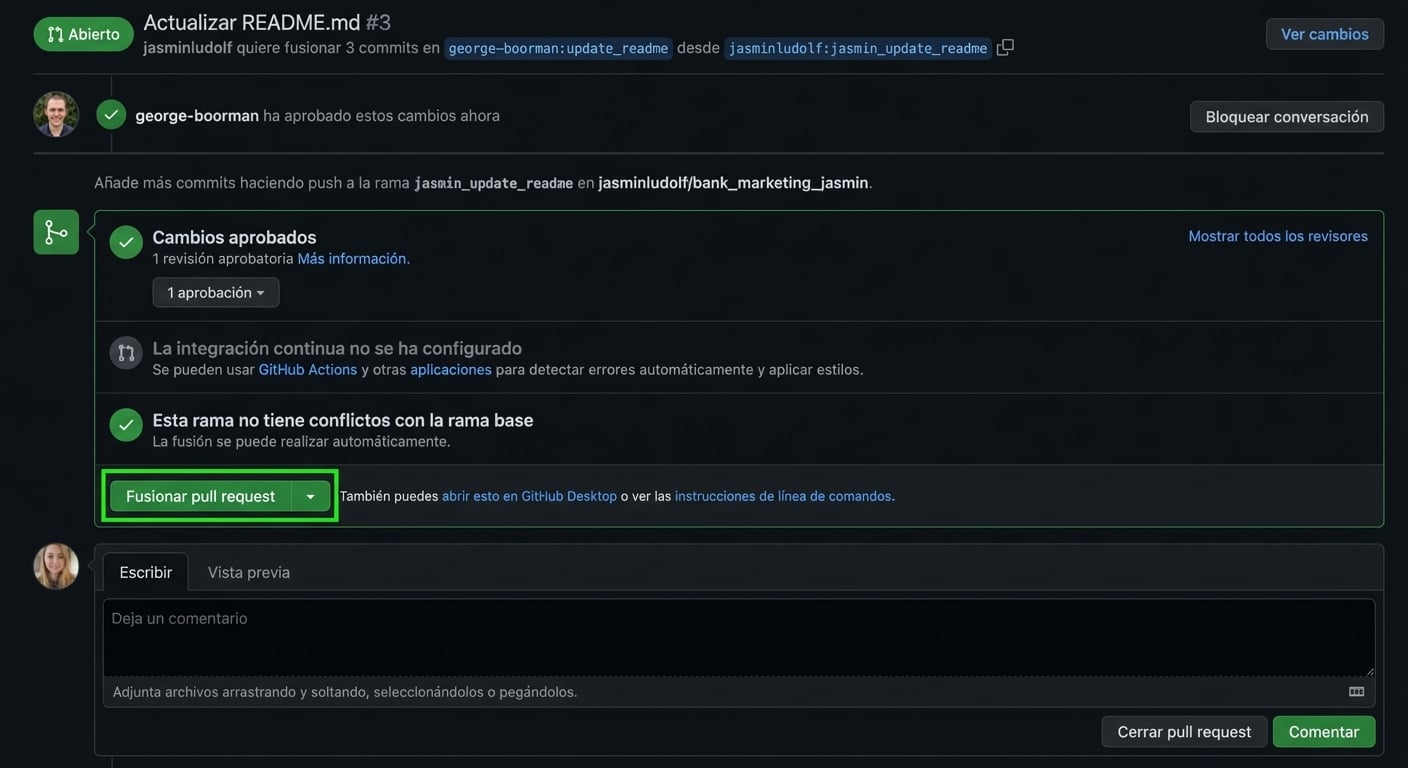
Task: Click Fusionar pull request button
Action: tap(201, 496)
